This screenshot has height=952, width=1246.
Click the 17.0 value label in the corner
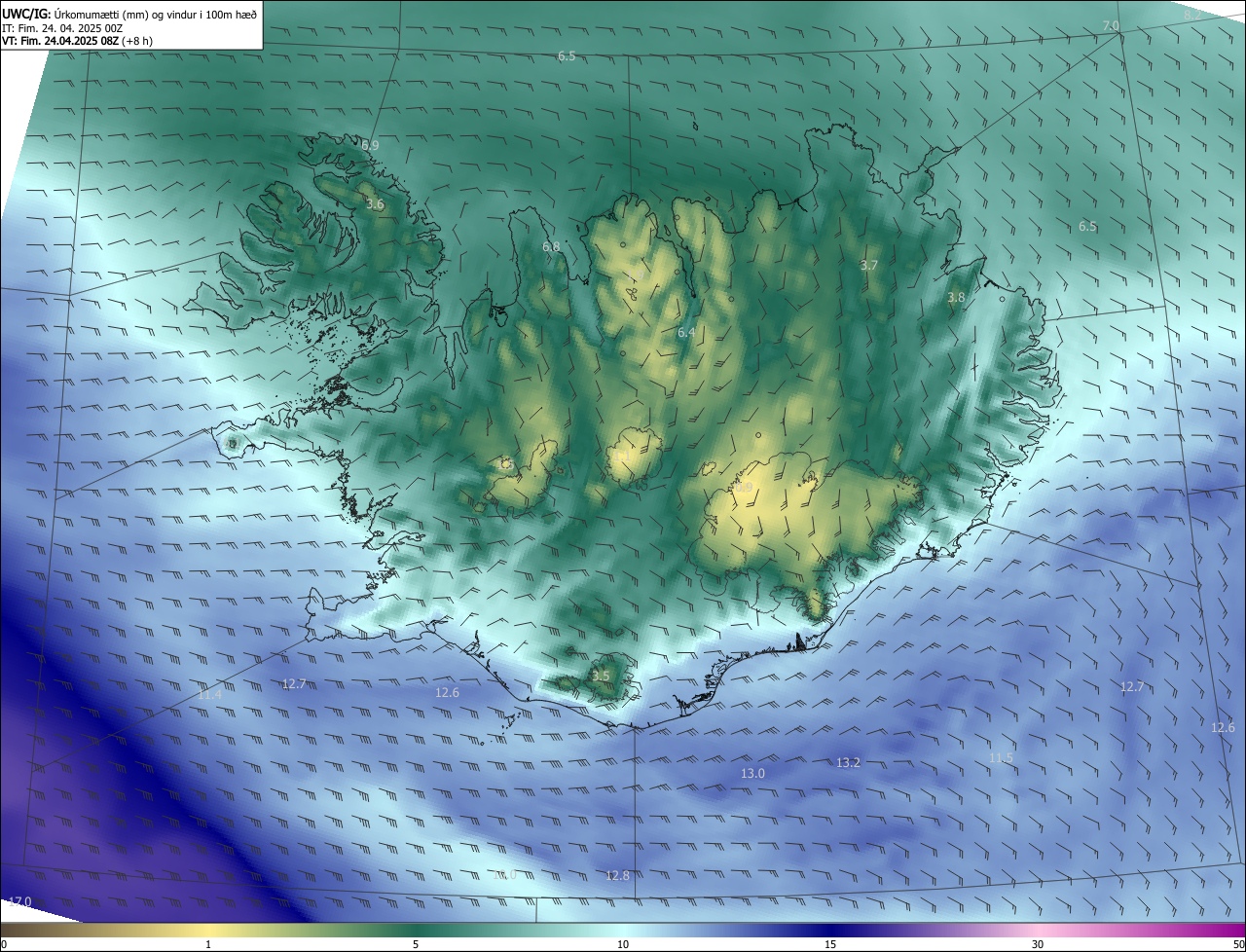19,901
